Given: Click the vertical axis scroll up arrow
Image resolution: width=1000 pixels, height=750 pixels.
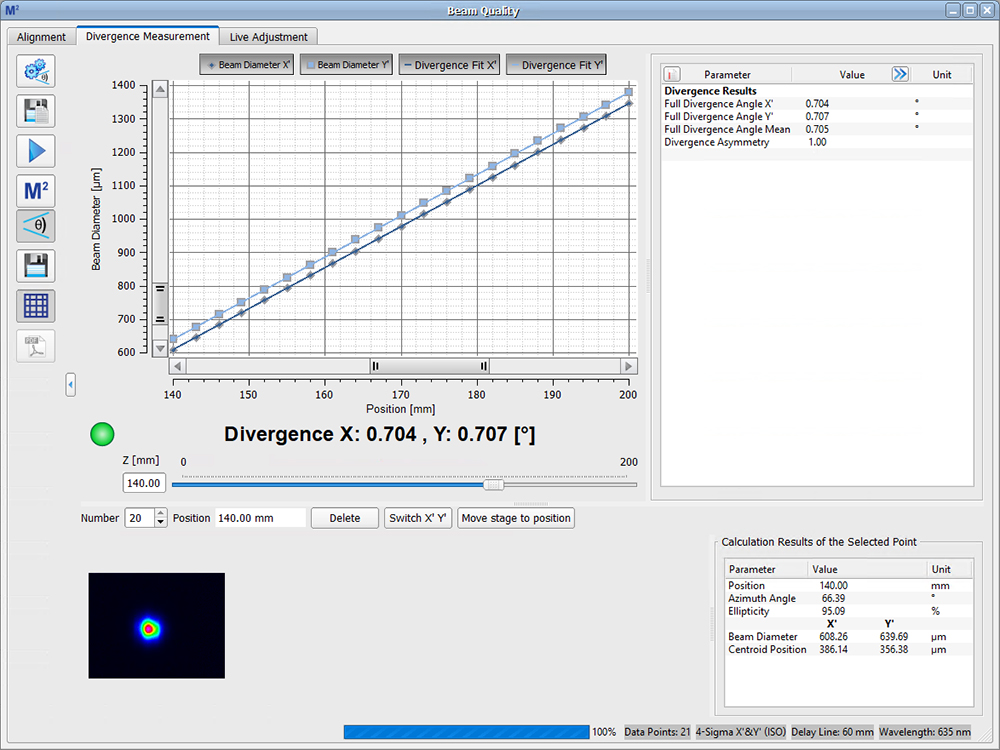Looking at the screenshot, I should point(160,89).
